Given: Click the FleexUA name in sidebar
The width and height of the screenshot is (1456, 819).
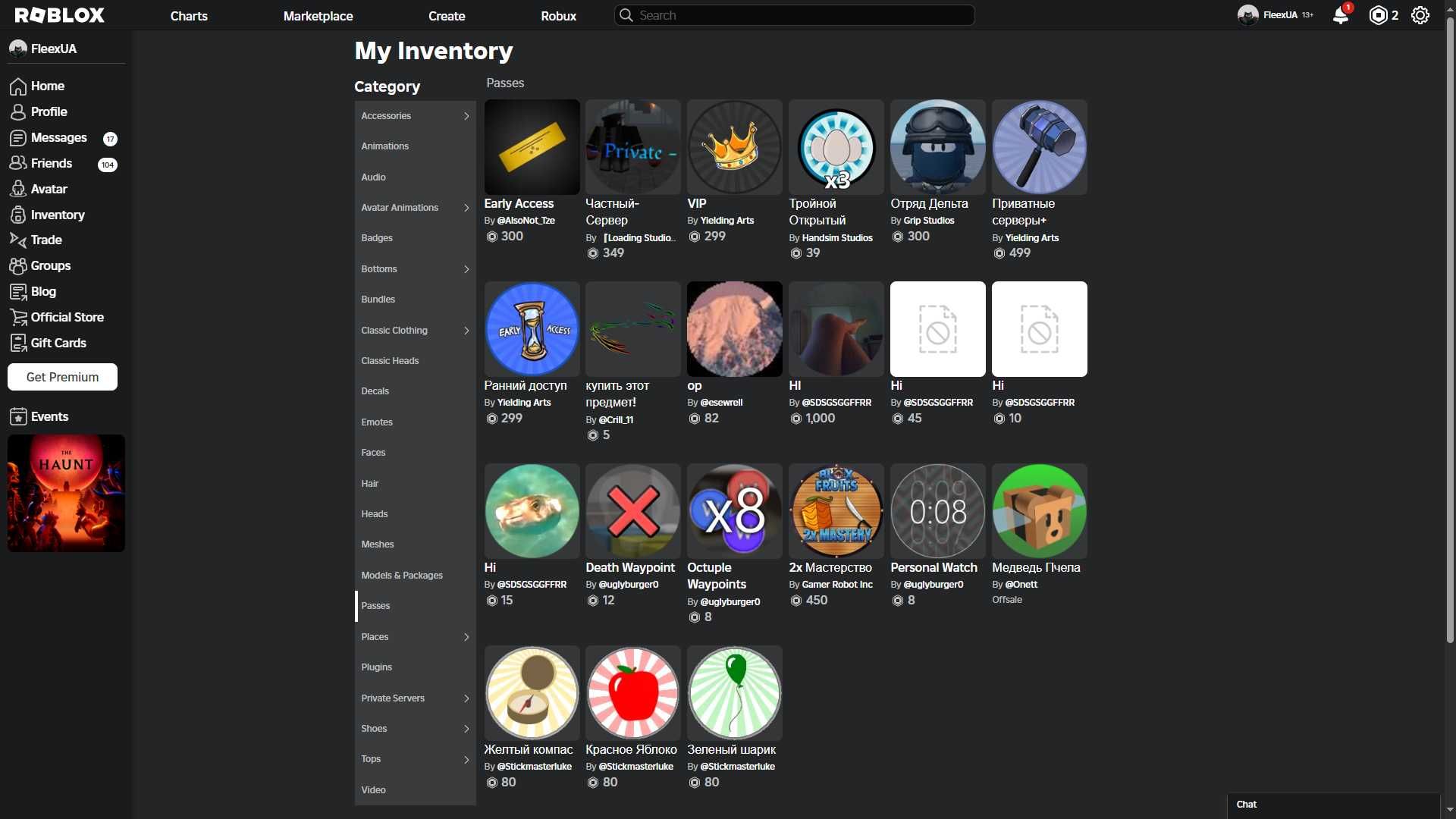Looking at the screenshot, I should point(54,49).
